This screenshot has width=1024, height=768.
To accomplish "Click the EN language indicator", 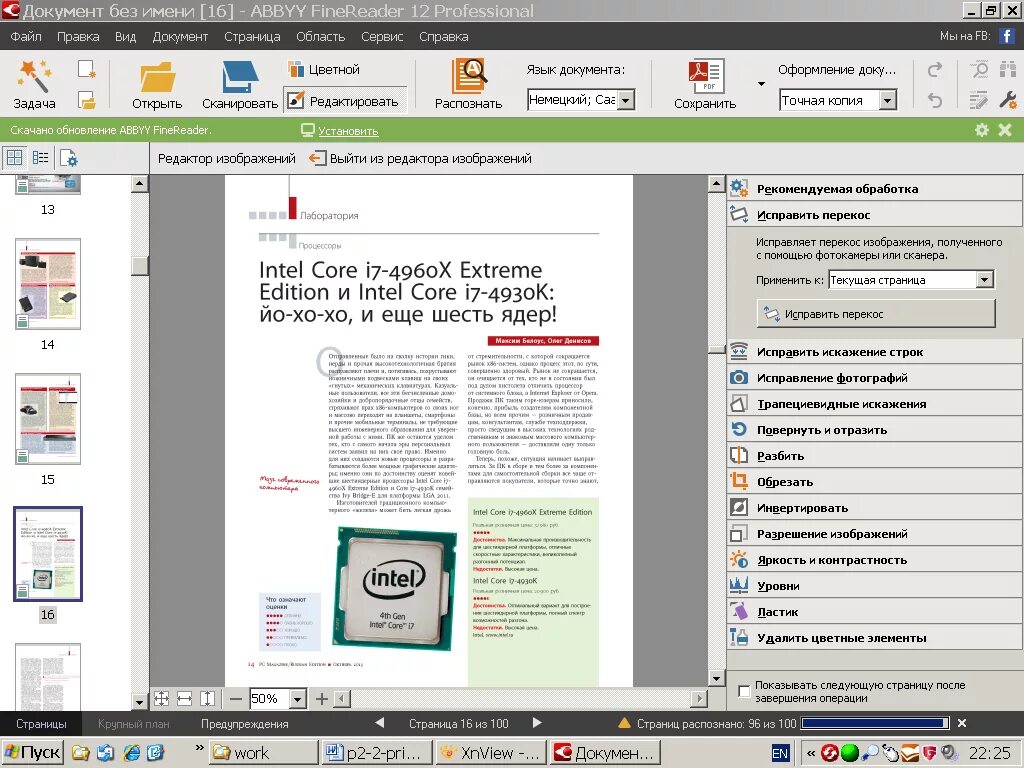I will (x=780, y=753).
